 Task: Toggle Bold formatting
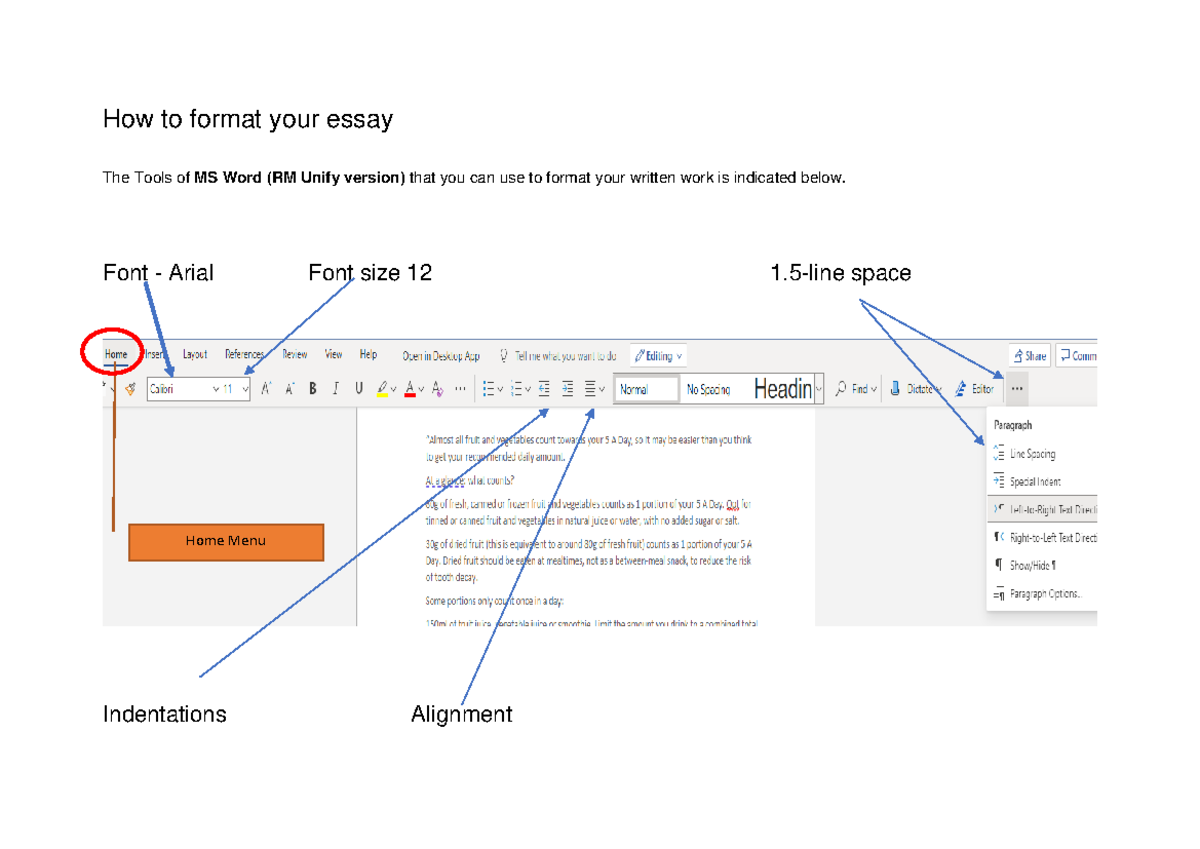(312, 388)
